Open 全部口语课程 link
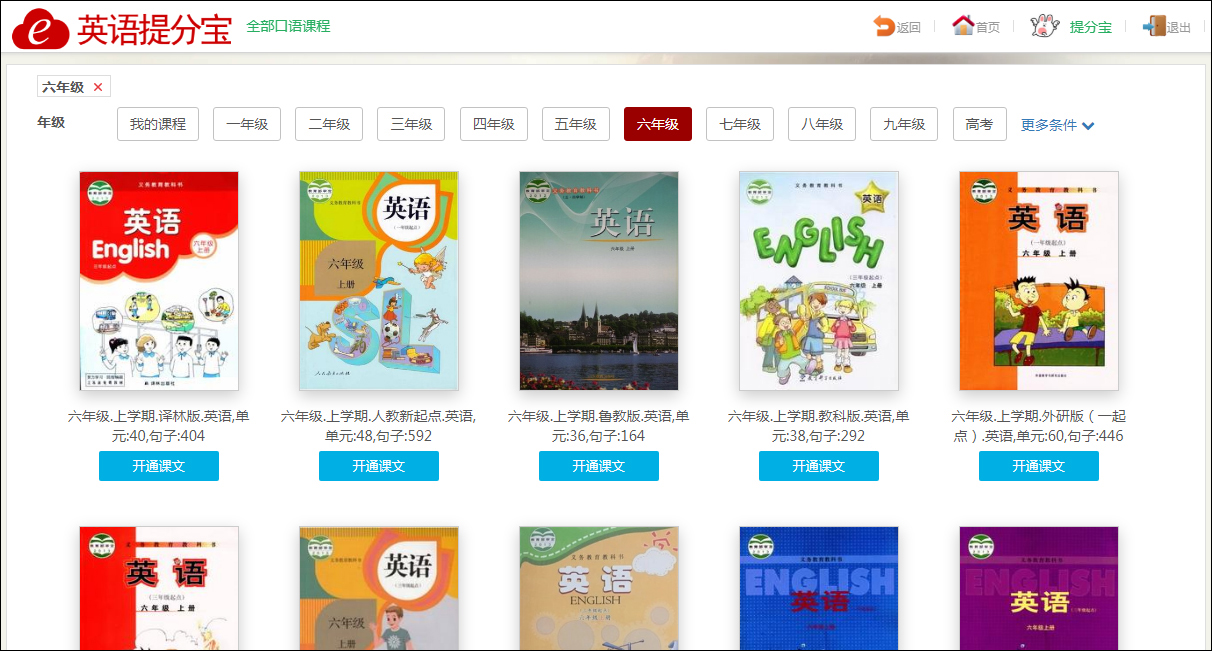This screenshot has height=651, width=1212. click(288, 26)
